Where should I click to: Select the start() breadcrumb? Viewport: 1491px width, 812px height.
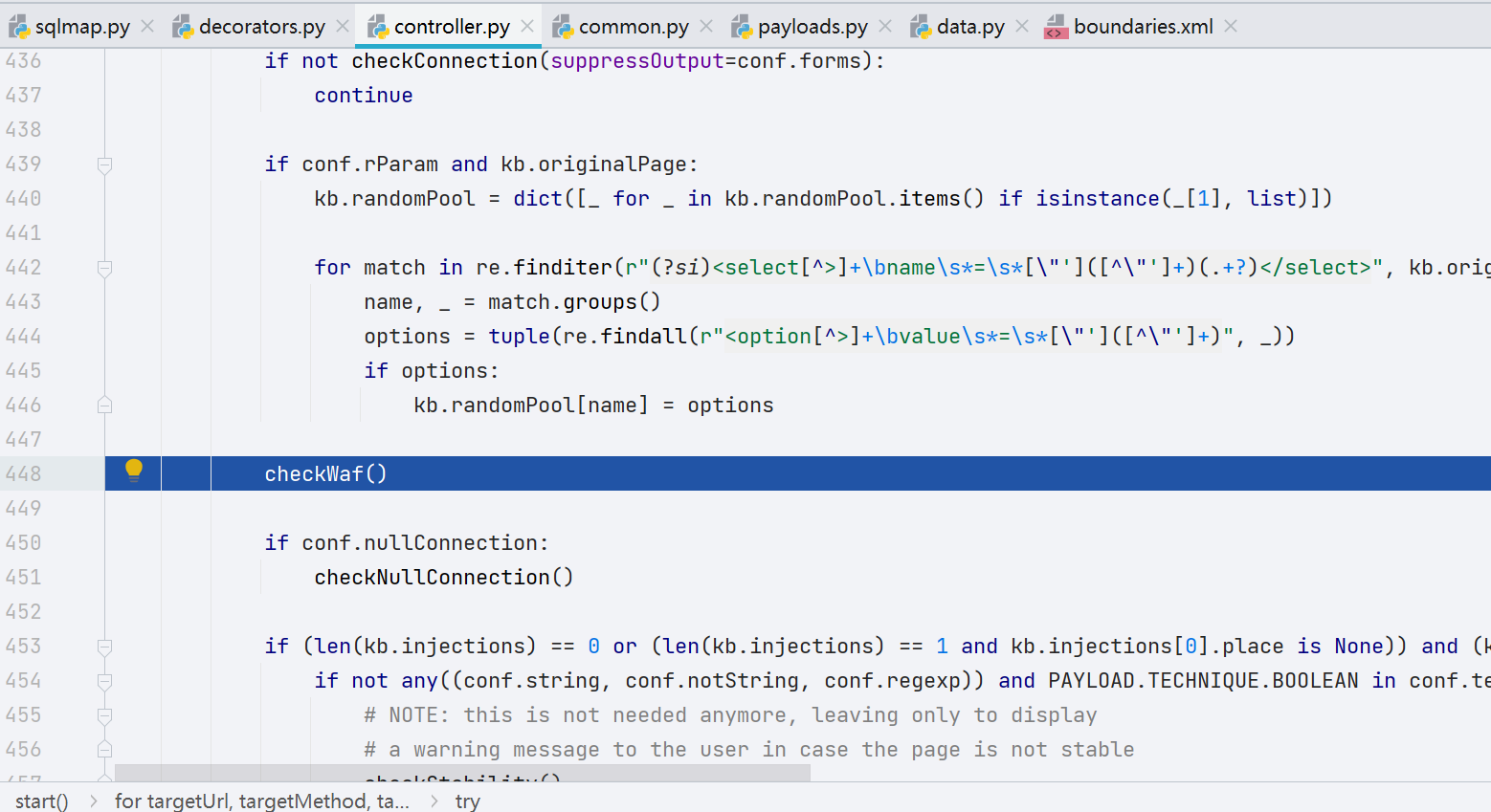click(42, 801)
